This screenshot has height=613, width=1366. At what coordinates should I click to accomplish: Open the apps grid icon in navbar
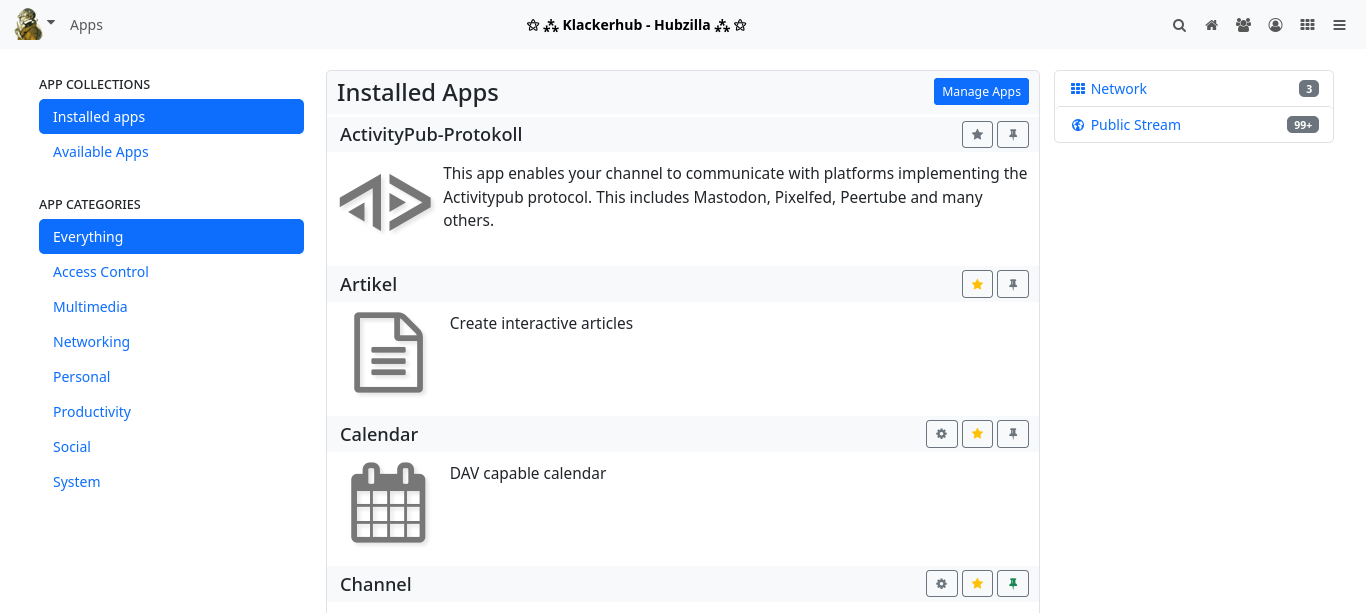click(1307, 25)
